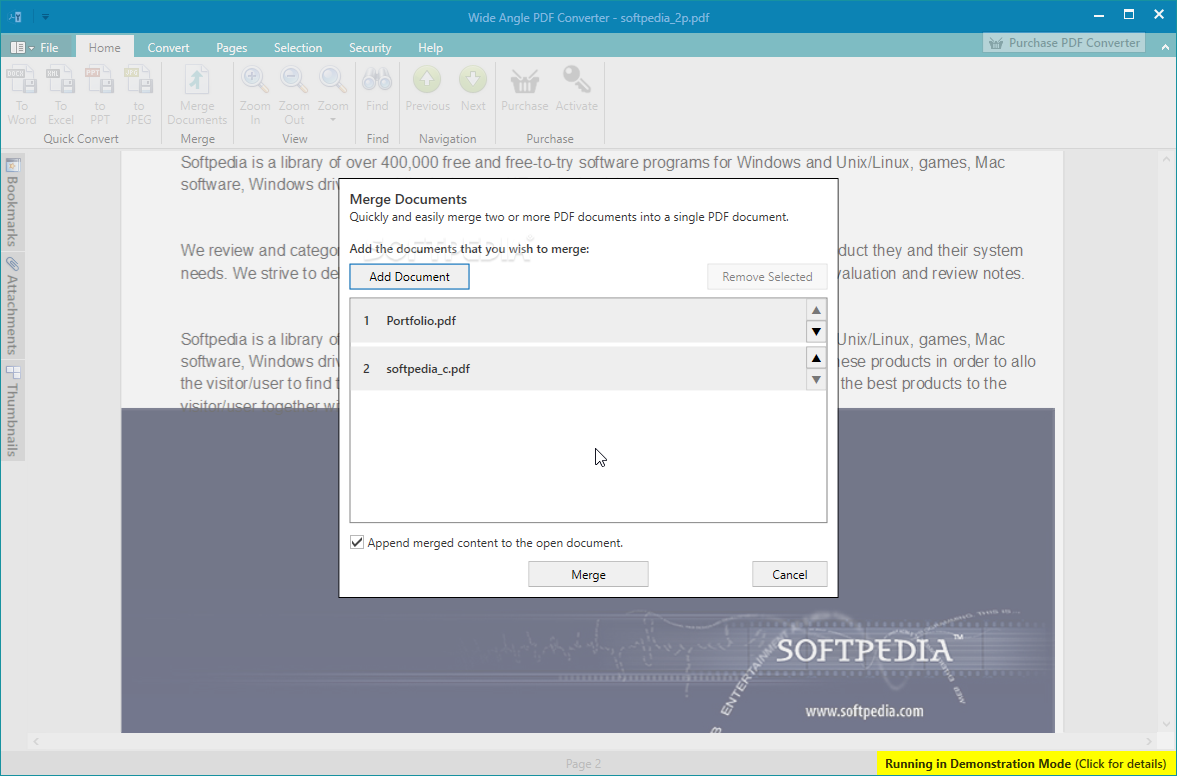
Task: Click the Merge button in dialog
Action: tap(588, 574)
